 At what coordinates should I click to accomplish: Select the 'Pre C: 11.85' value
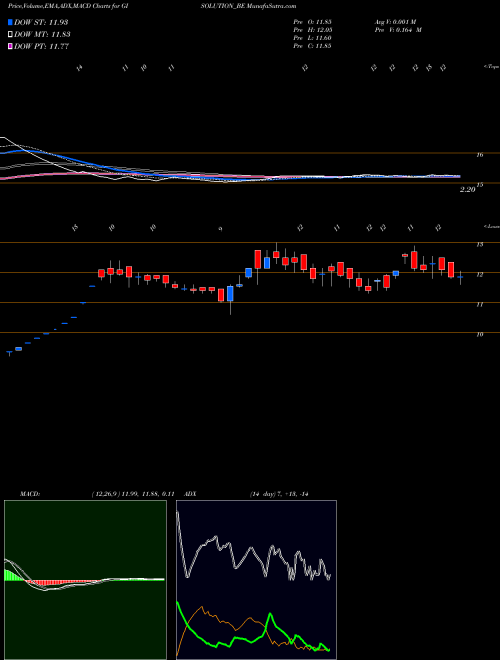point(312,46)
